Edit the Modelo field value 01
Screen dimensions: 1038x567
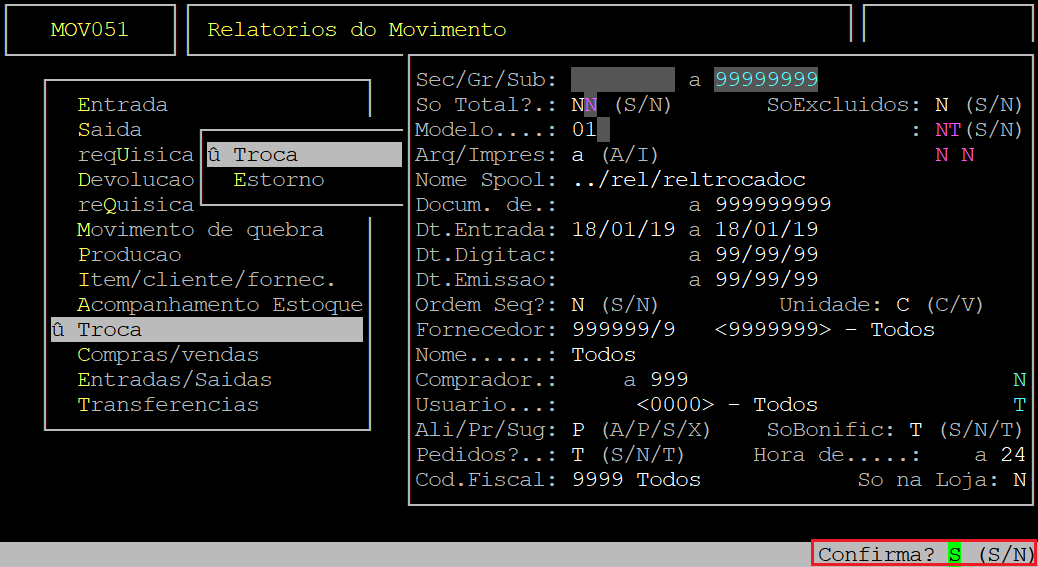[x=584, y=130]
